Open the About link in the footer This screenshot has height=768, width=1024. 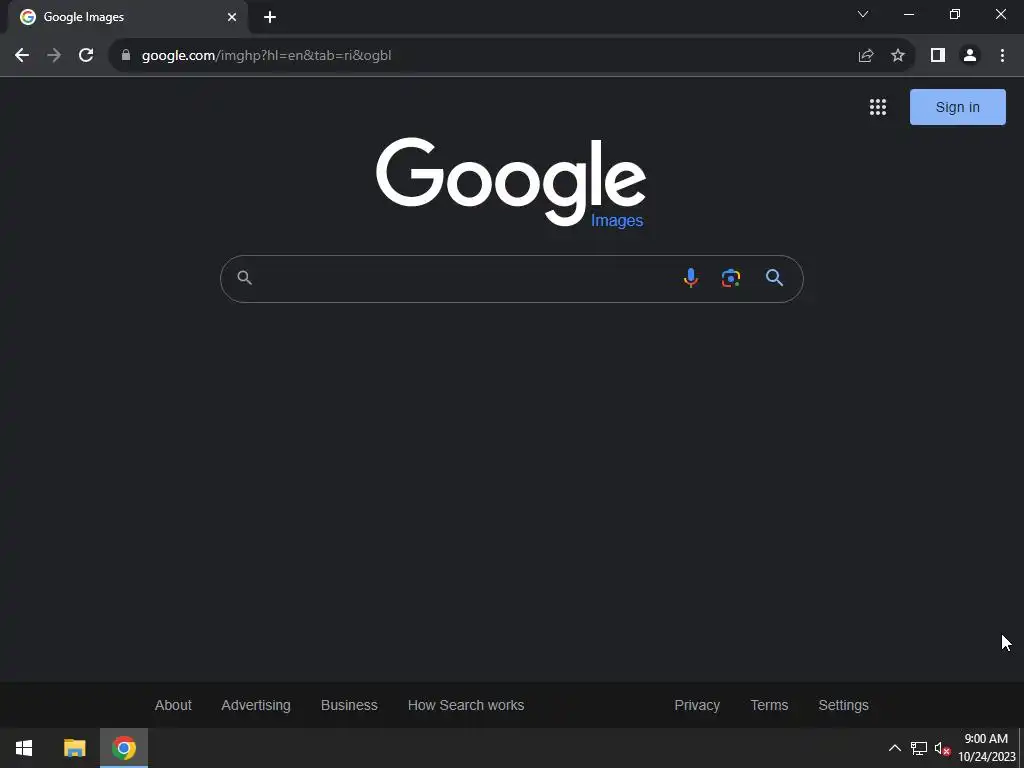pos(173,705)
